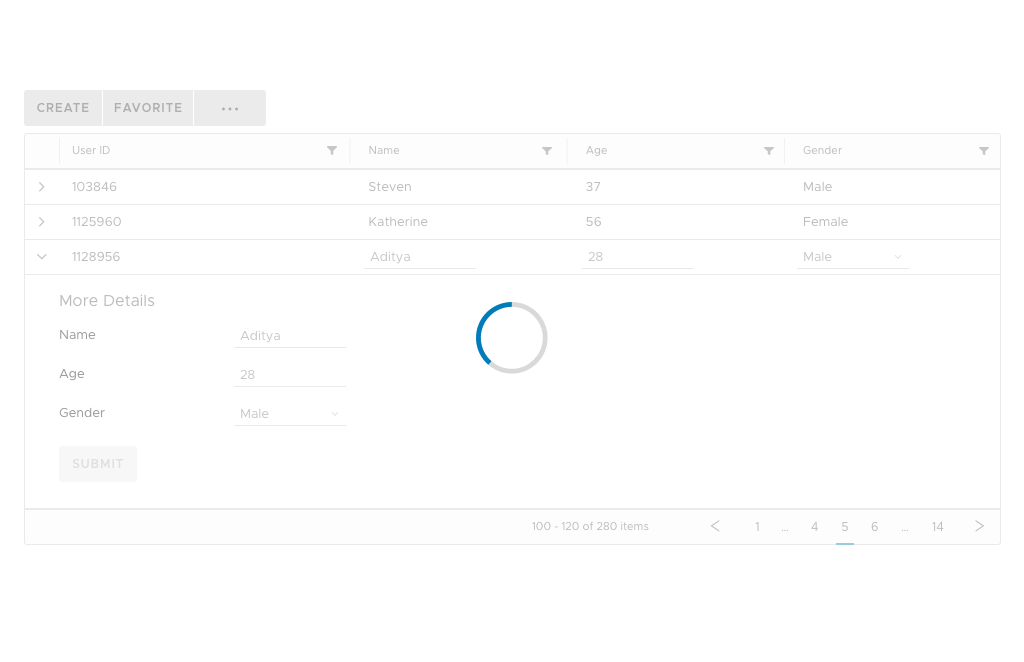Image resolution: width=1024 pixels, height=662 pixels.
Task: Expand the row for user 1125960
Action: (42, 222)
